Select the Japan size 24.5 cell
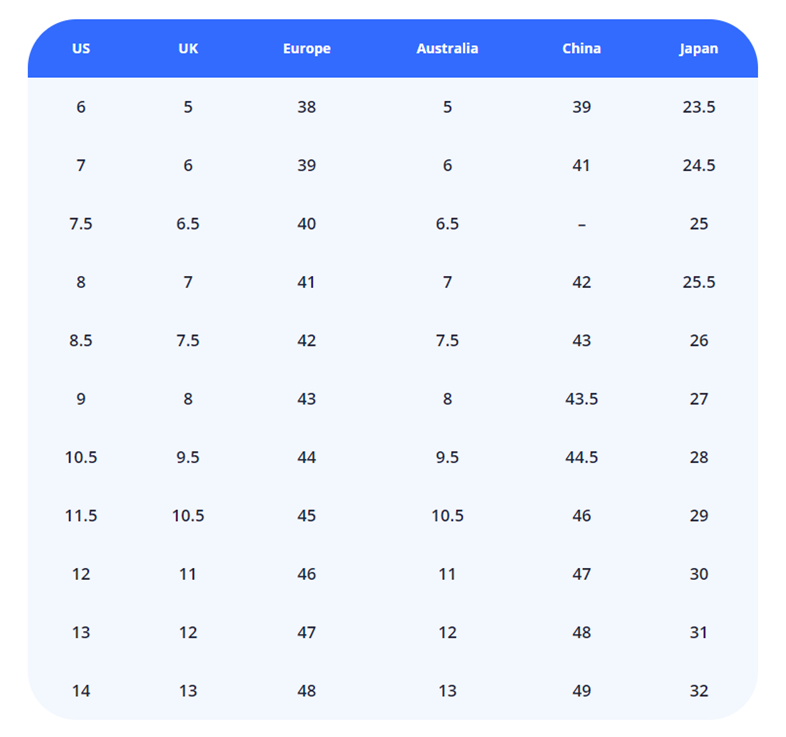The width and height of the screenshot is (786, 737). click(698, 165)
